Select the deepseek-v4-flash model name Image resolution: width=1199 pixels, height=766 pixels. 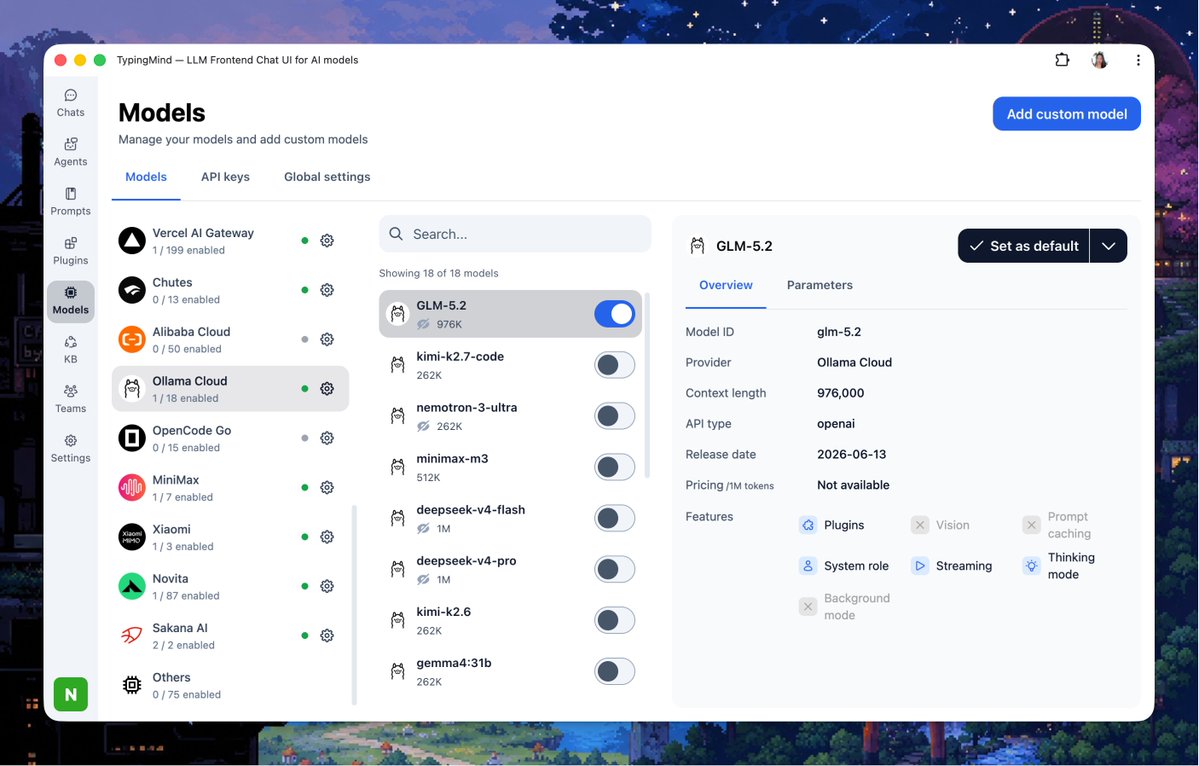[x=470, y=510]
